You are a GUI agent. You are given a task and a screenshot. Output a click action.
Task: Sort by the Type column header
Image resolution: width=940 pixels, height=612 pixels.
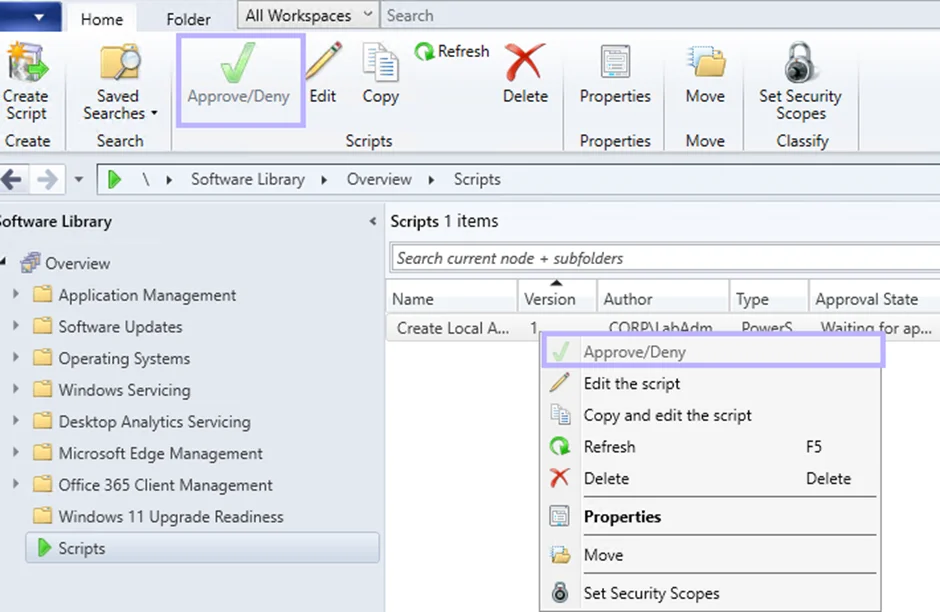point(769,299)
